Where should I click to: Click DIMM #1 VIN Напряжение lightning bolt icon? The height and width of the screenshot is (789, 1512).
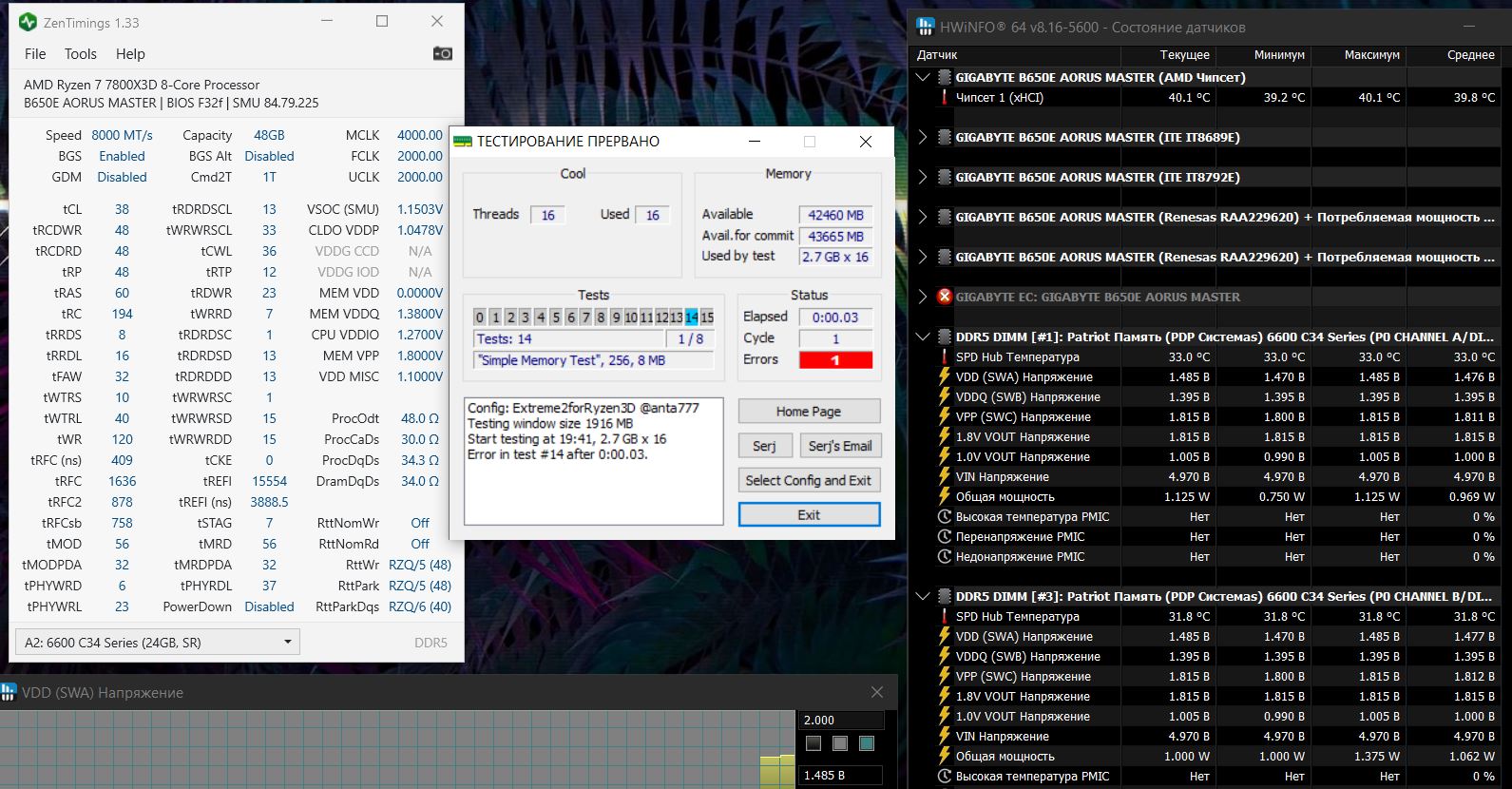(x=944, y=476)
